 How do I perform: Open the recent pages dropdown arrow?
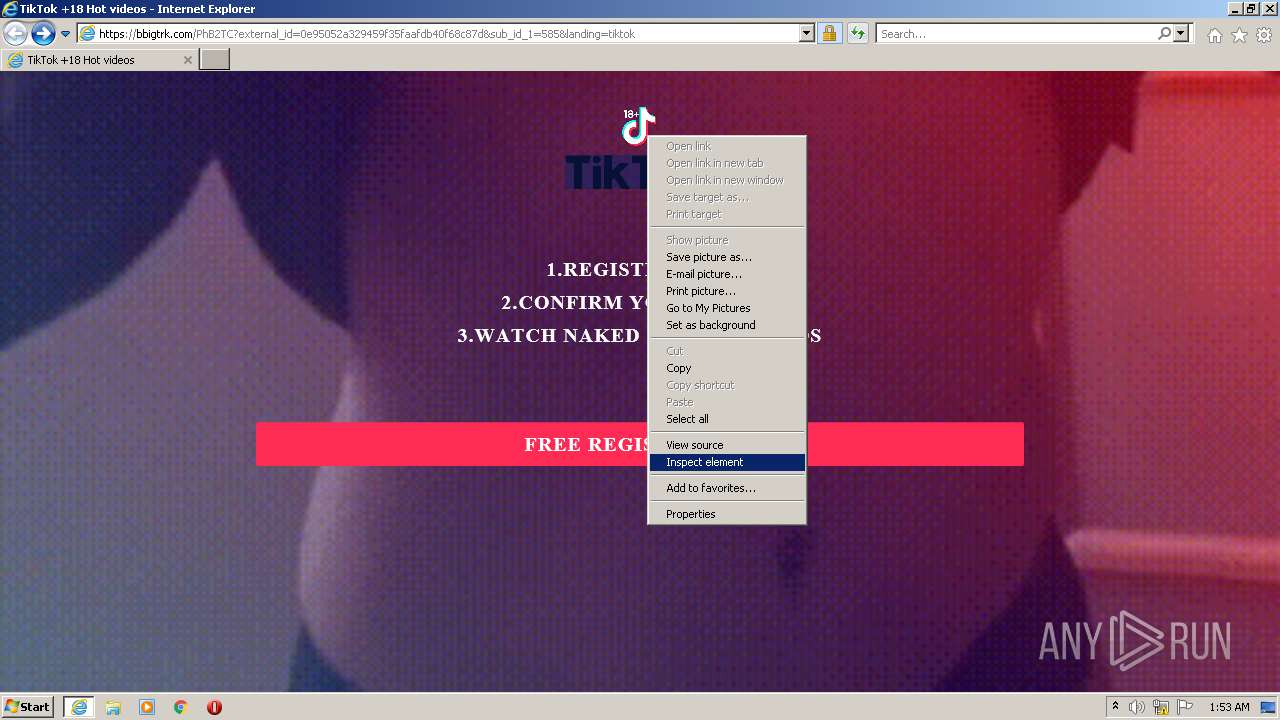click(x=65, y=34)
